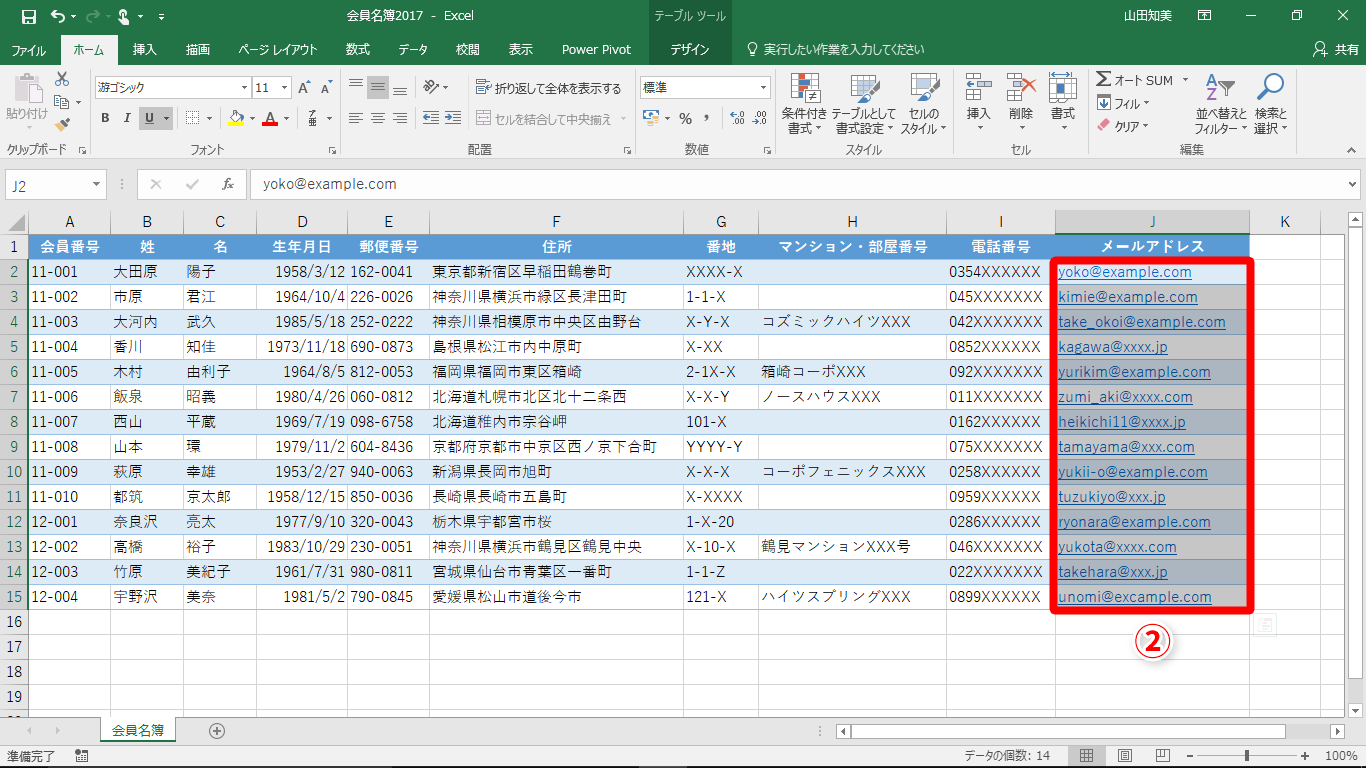
Task: Switch to the 挿入 tab
Action: point(145,49)
